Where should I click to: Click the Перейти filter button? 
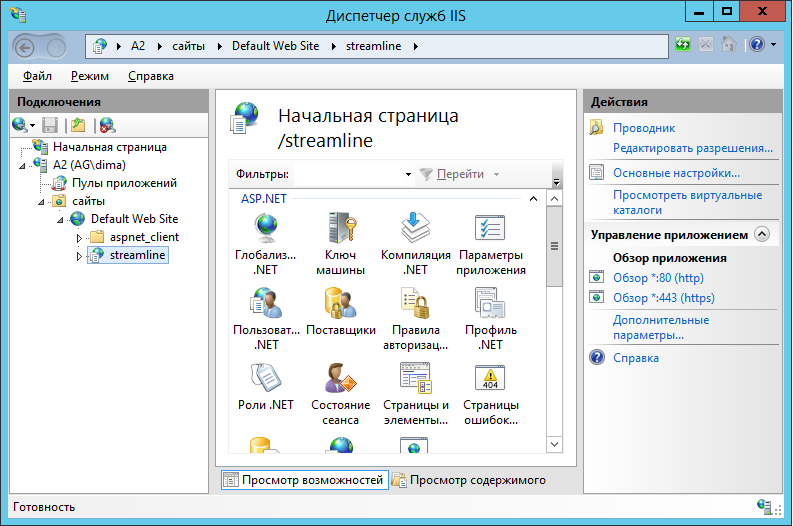[453, 174]
